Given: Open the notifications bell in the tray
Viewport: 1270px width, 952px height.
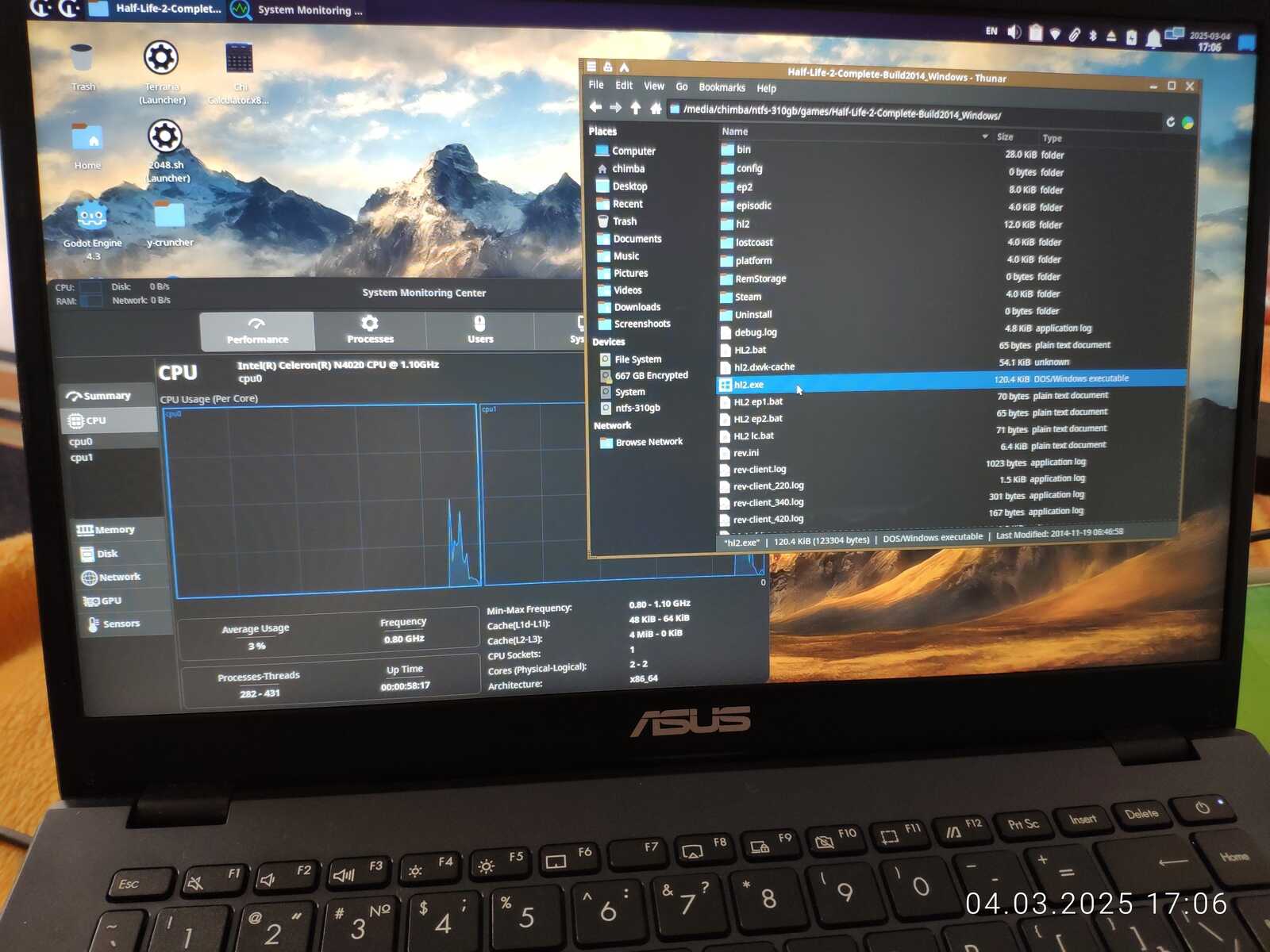Looking at the screenshot, I should pos(1153,38).
